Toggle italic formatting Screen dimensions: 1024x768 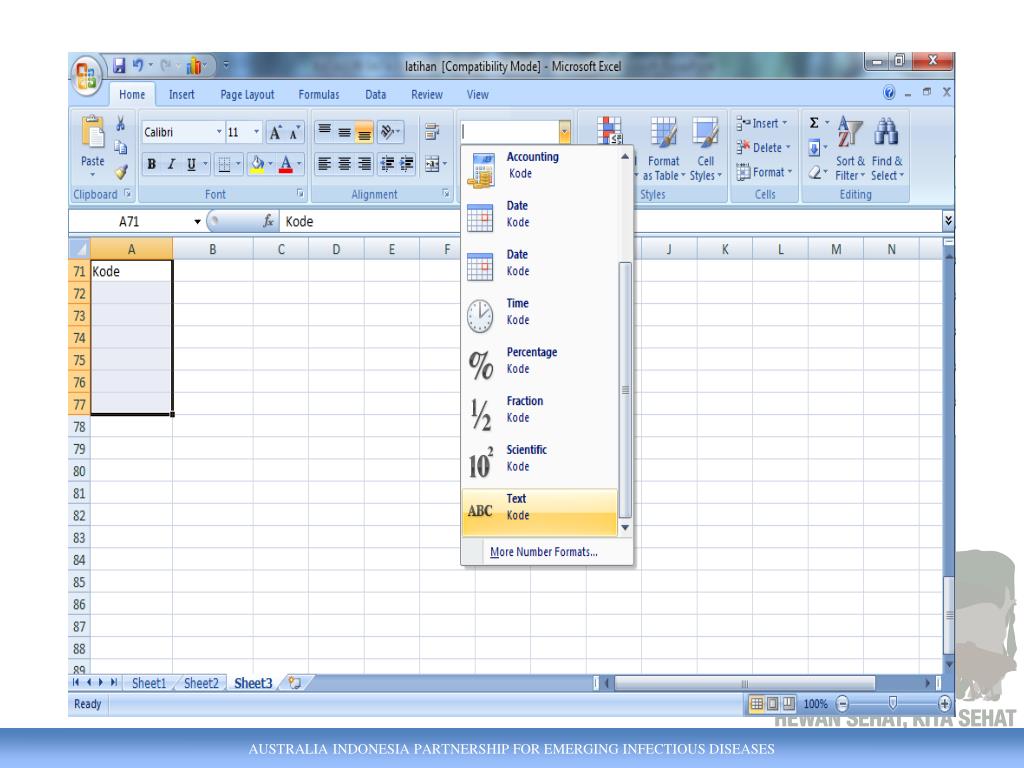[171, 164]
